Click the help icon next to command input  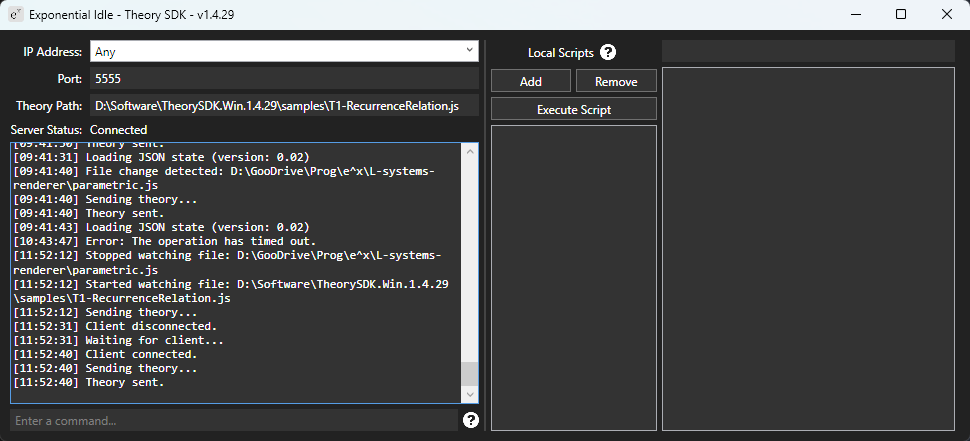(x=472, y=420)
